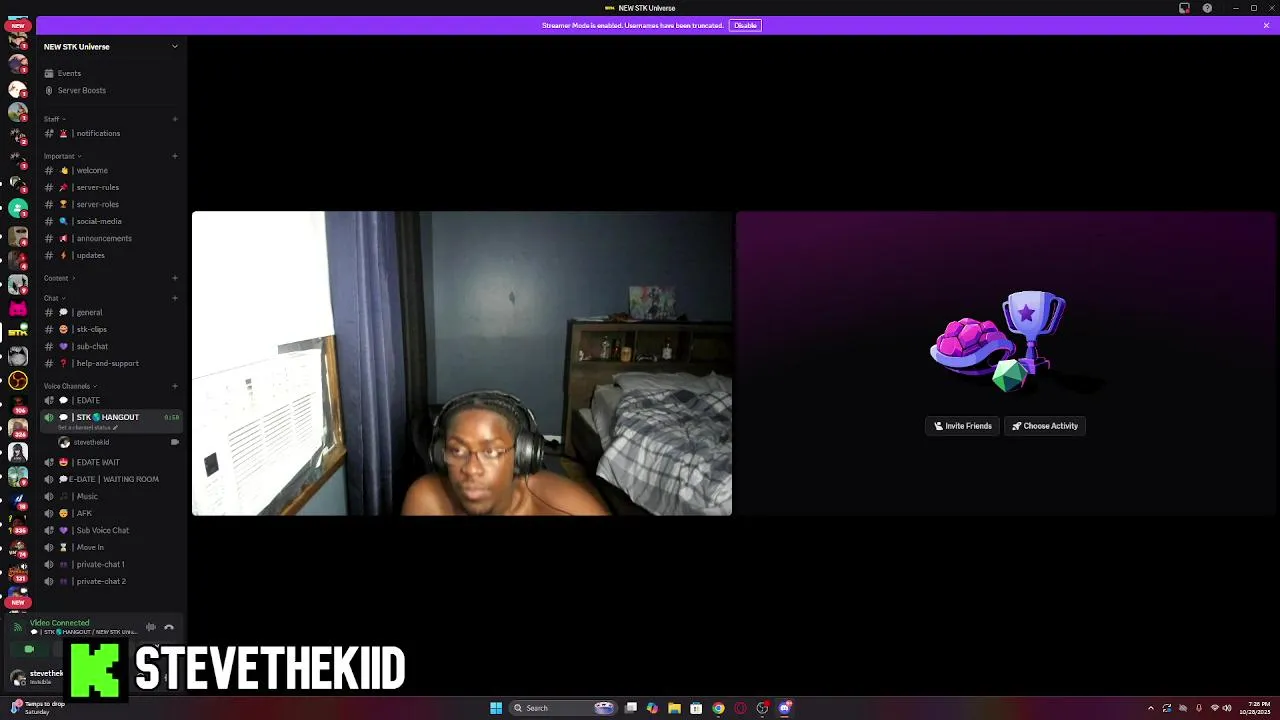Viewport: 1280px width, 720px height.
Task: Open the Discord inbox icon in the title bar
Action: tap(1185, 8)
